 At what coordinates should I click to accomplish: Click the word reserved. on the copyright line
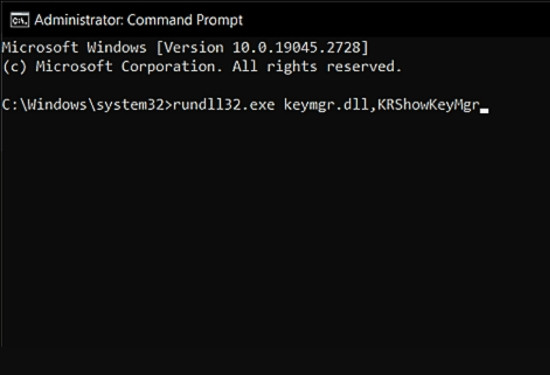point(364,66)
